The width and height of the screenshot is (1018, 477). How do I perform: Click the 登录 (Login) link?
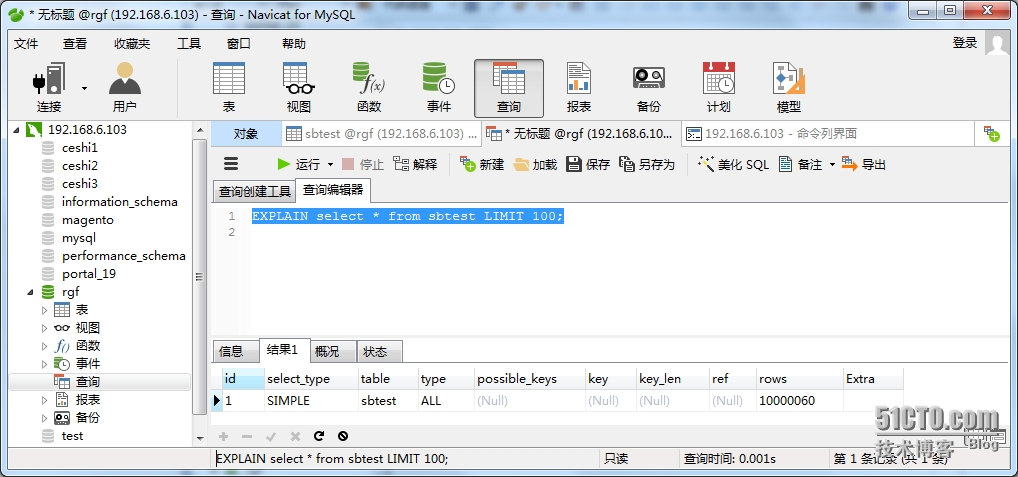[965, 43]
